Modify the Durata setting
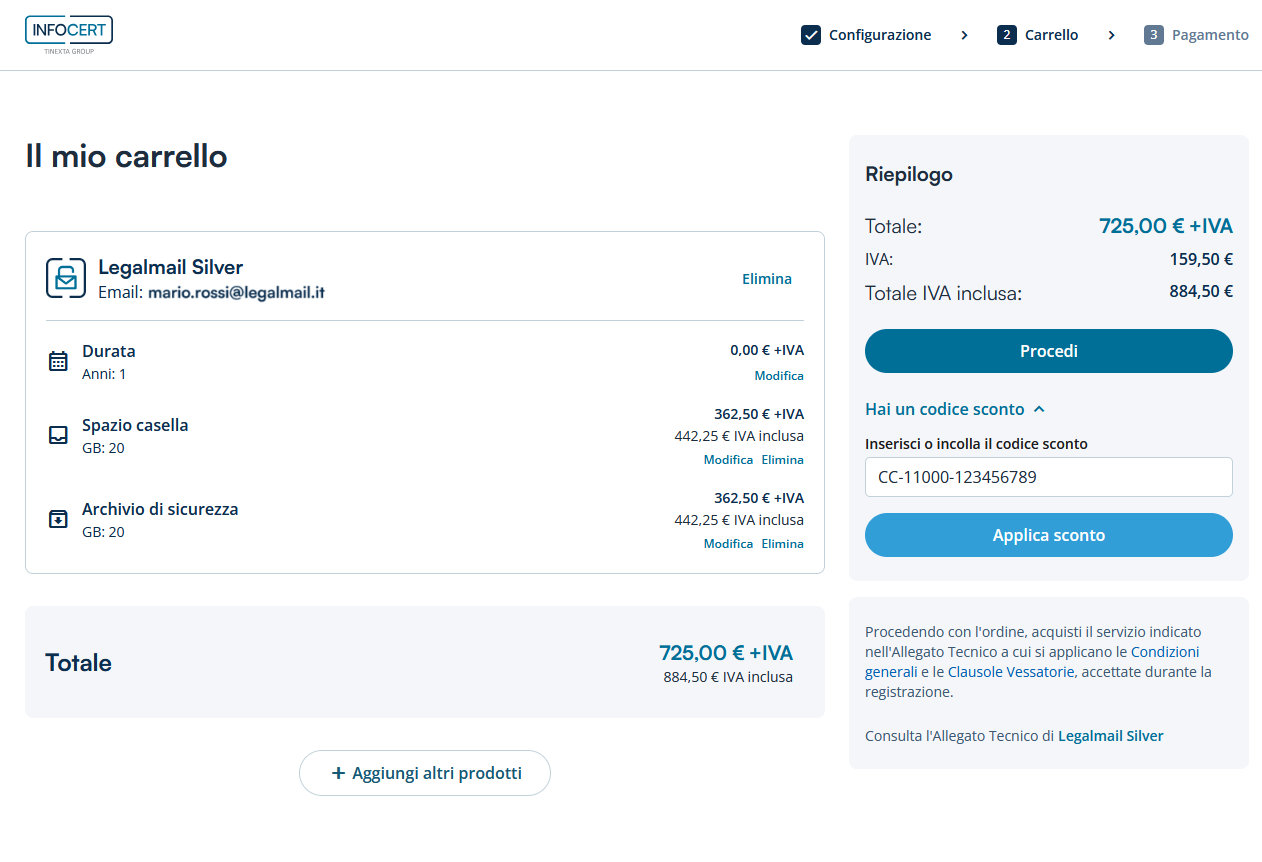This screenshot has height=862, width=1262. point(778,376)
